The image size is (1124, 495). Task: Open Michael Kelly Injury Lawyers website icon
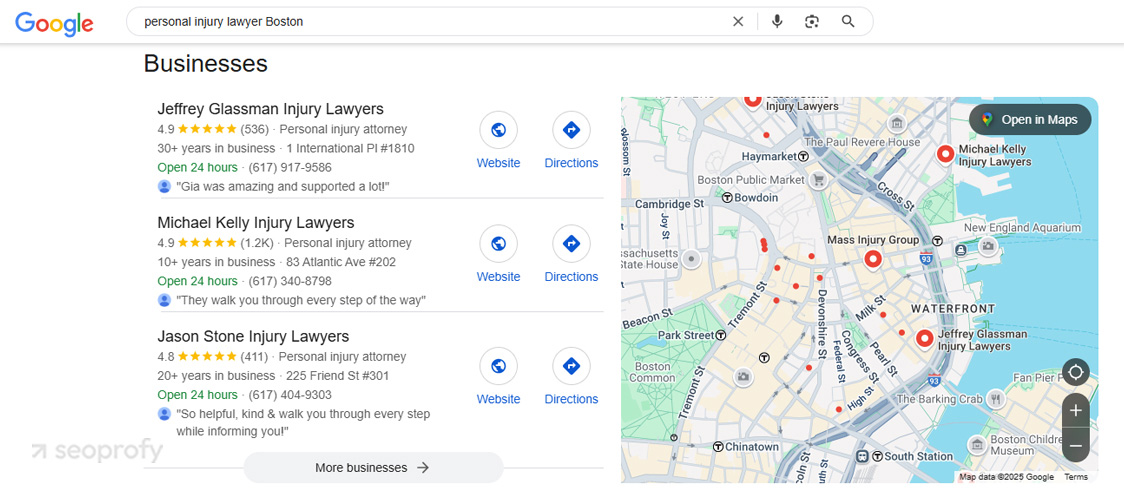pos(498,244)
